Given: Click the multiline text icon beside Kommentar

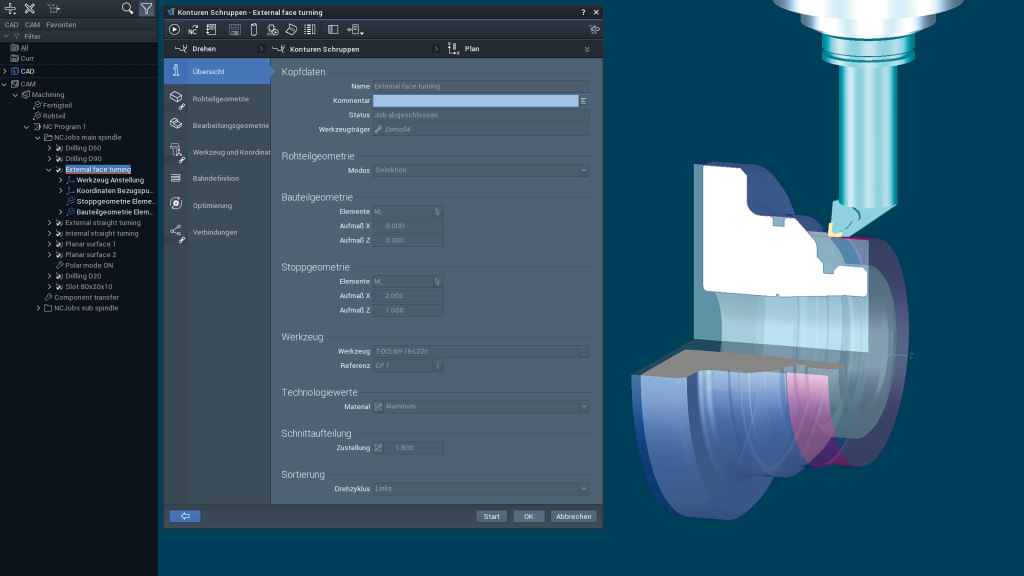Looking at the screenshot, I should point(584,101).
